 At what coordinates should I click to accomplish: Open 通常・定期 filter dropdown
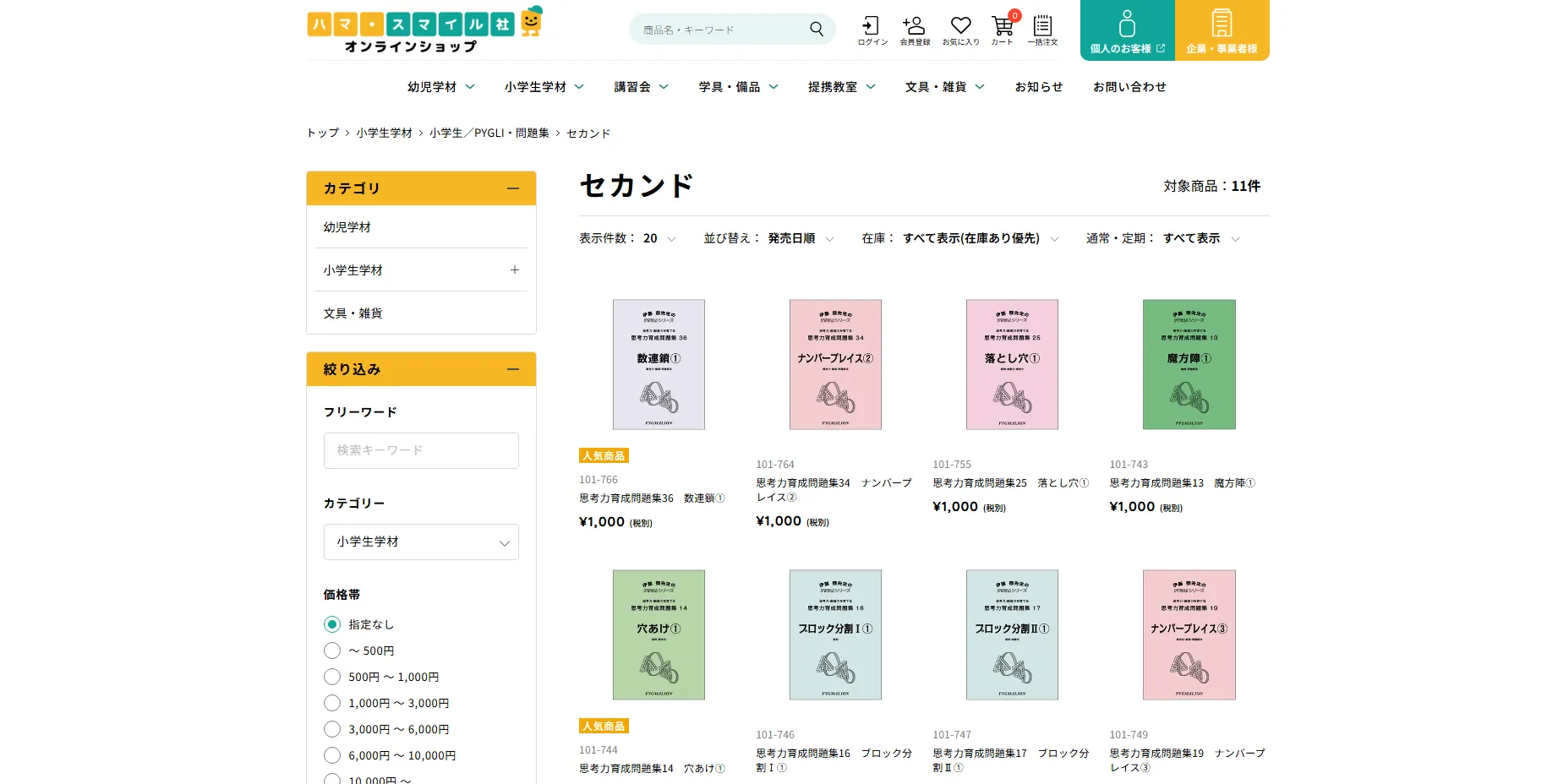[x=1201, y=239]
